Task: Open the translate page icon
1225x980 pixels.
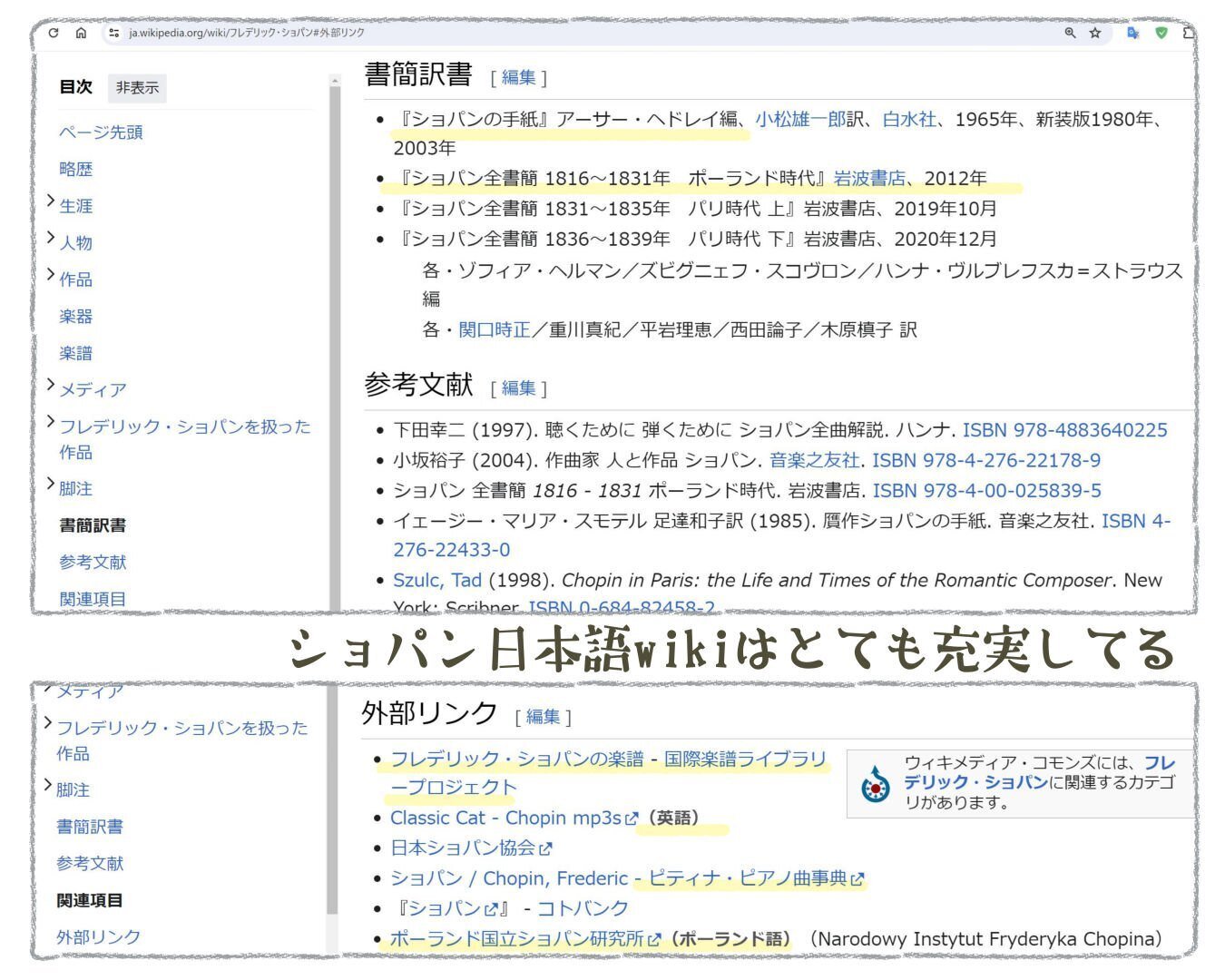Action: (x=1132, y=33)
